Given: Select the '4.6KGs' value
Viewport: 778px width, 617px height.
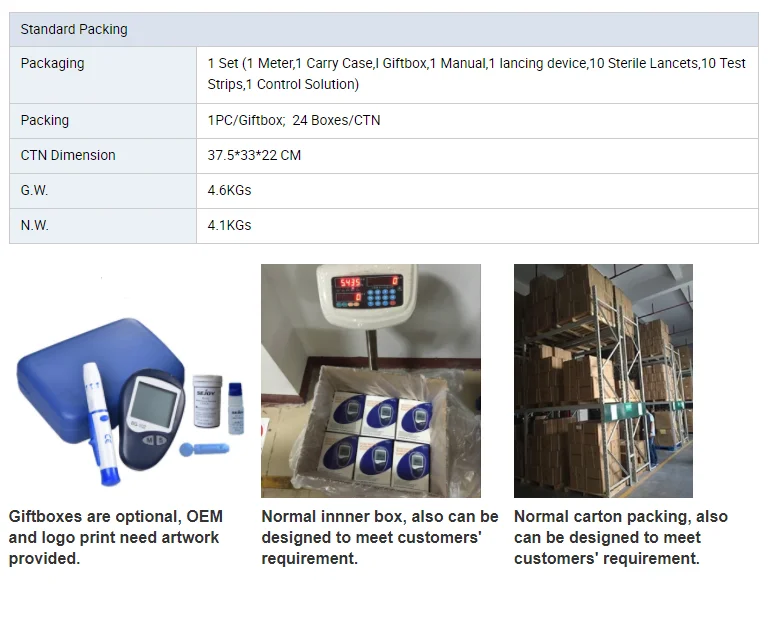Looking at the screenshot, I should coord(229,190).
